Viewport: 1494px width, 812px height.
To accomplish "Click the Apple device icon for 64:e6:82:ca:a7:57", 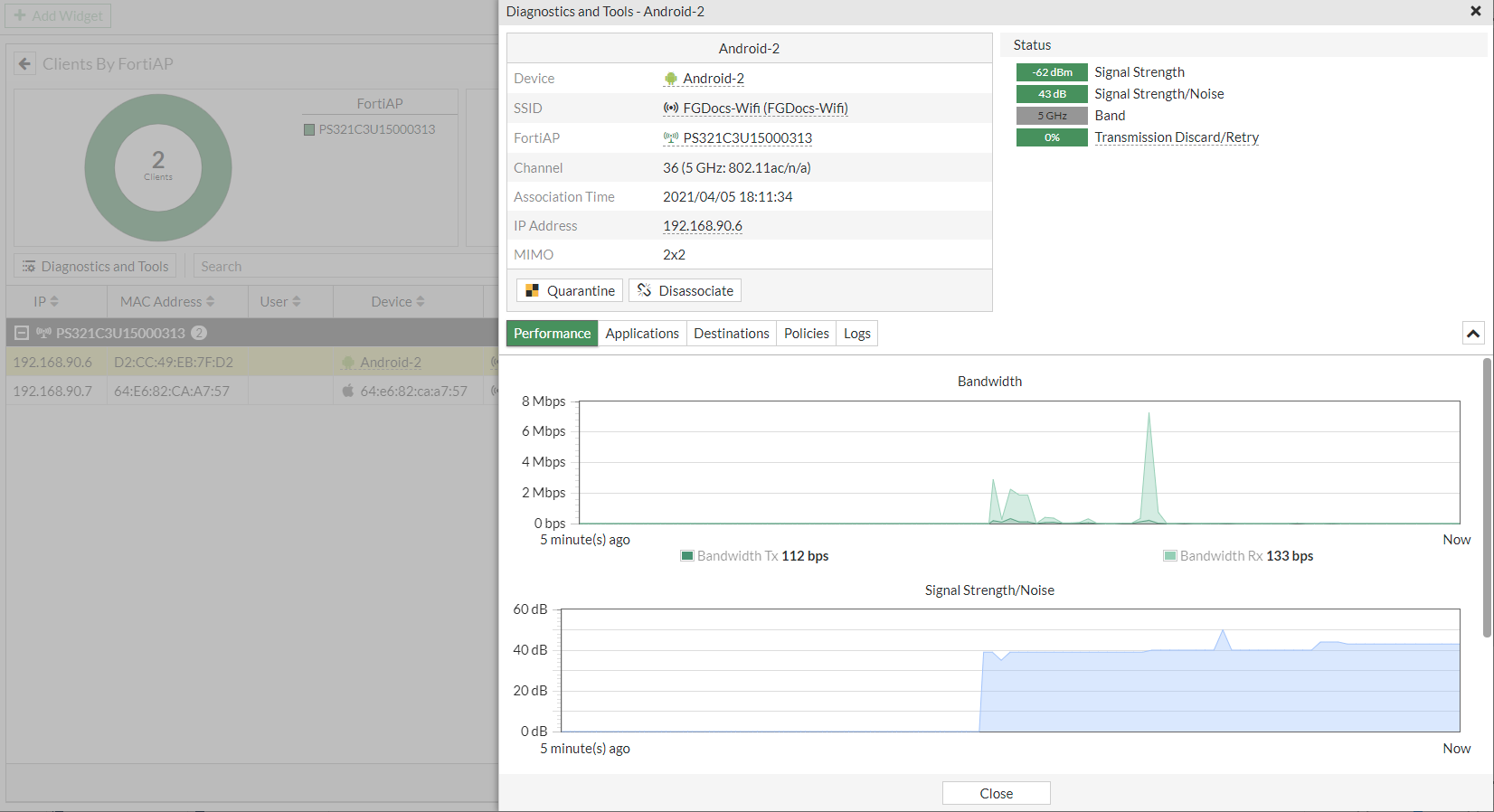I will pyautogui.click(x=348, y=391).
